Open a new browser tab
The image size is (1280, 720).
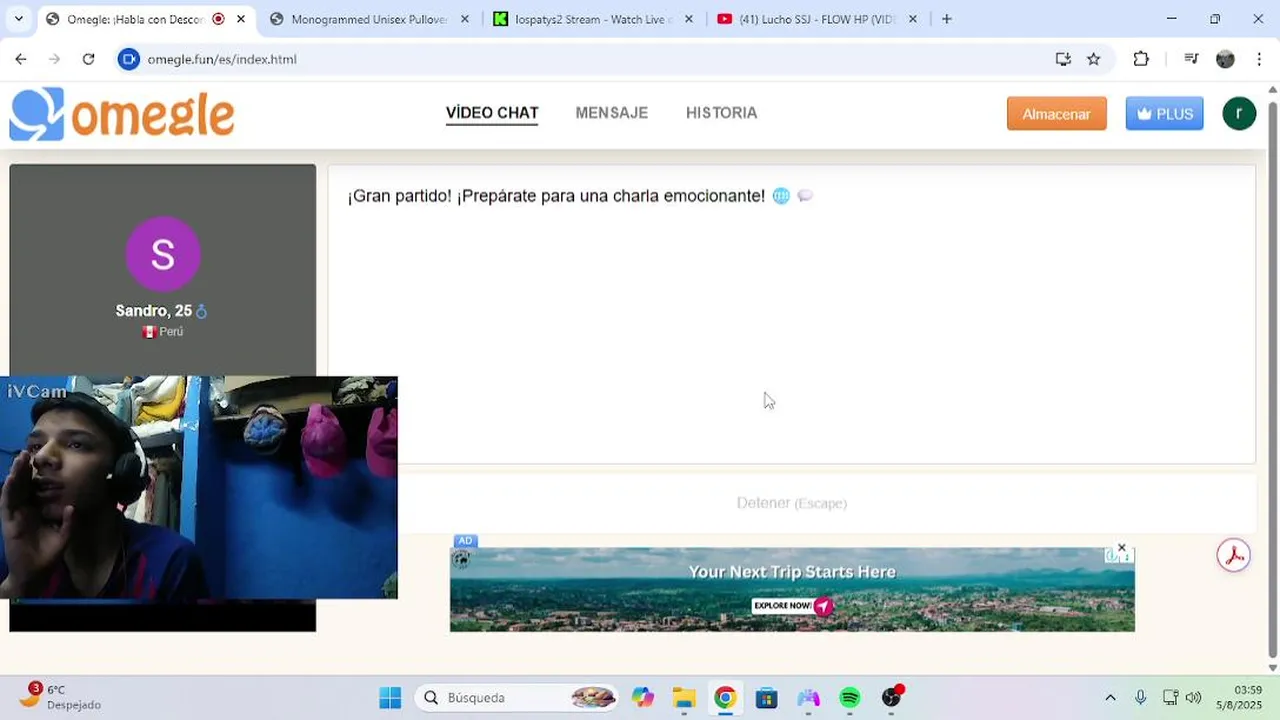tap(947, 19)
